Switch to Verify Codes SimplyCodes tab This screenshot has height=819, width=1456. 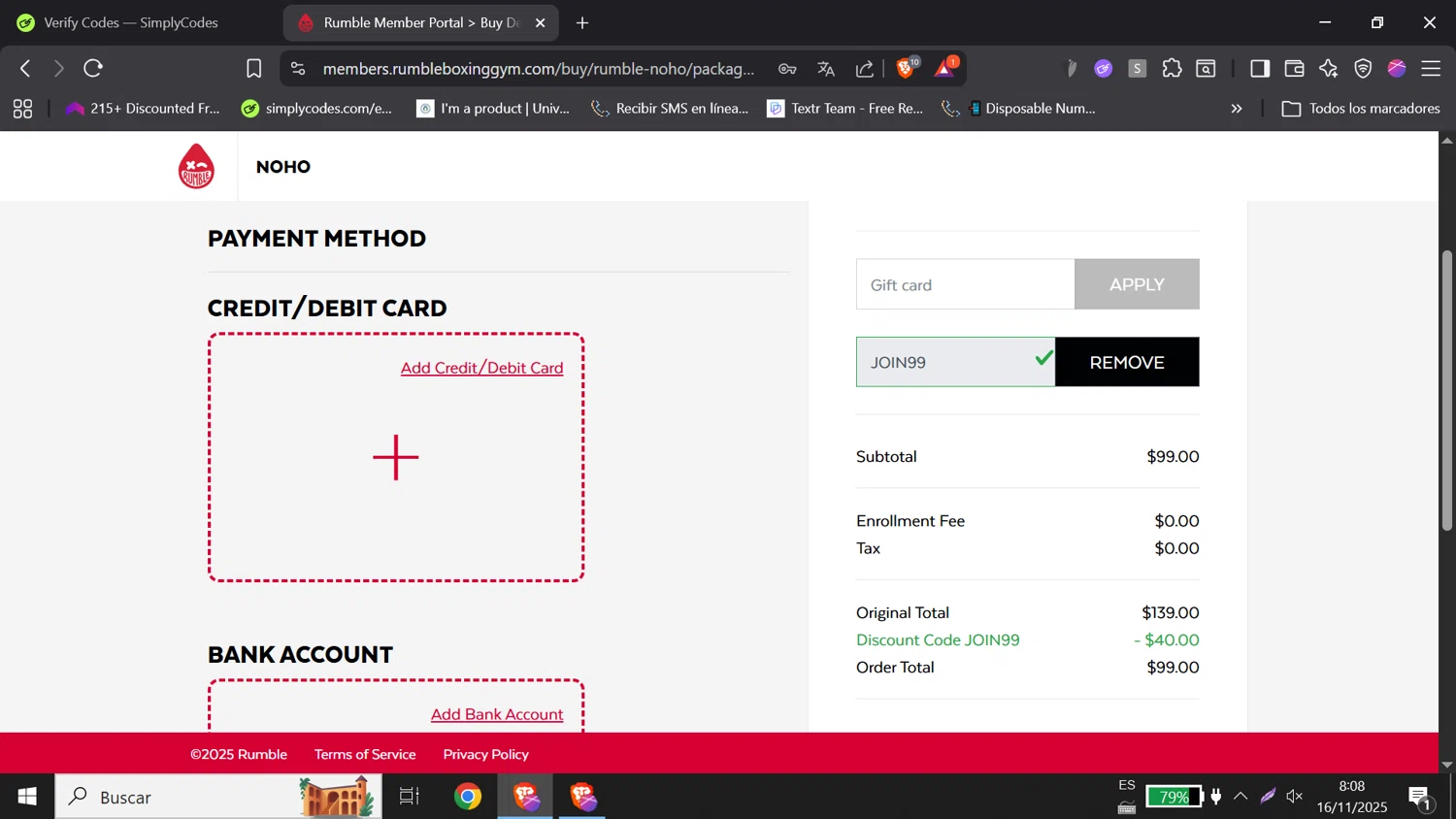(x=131, y=22)
